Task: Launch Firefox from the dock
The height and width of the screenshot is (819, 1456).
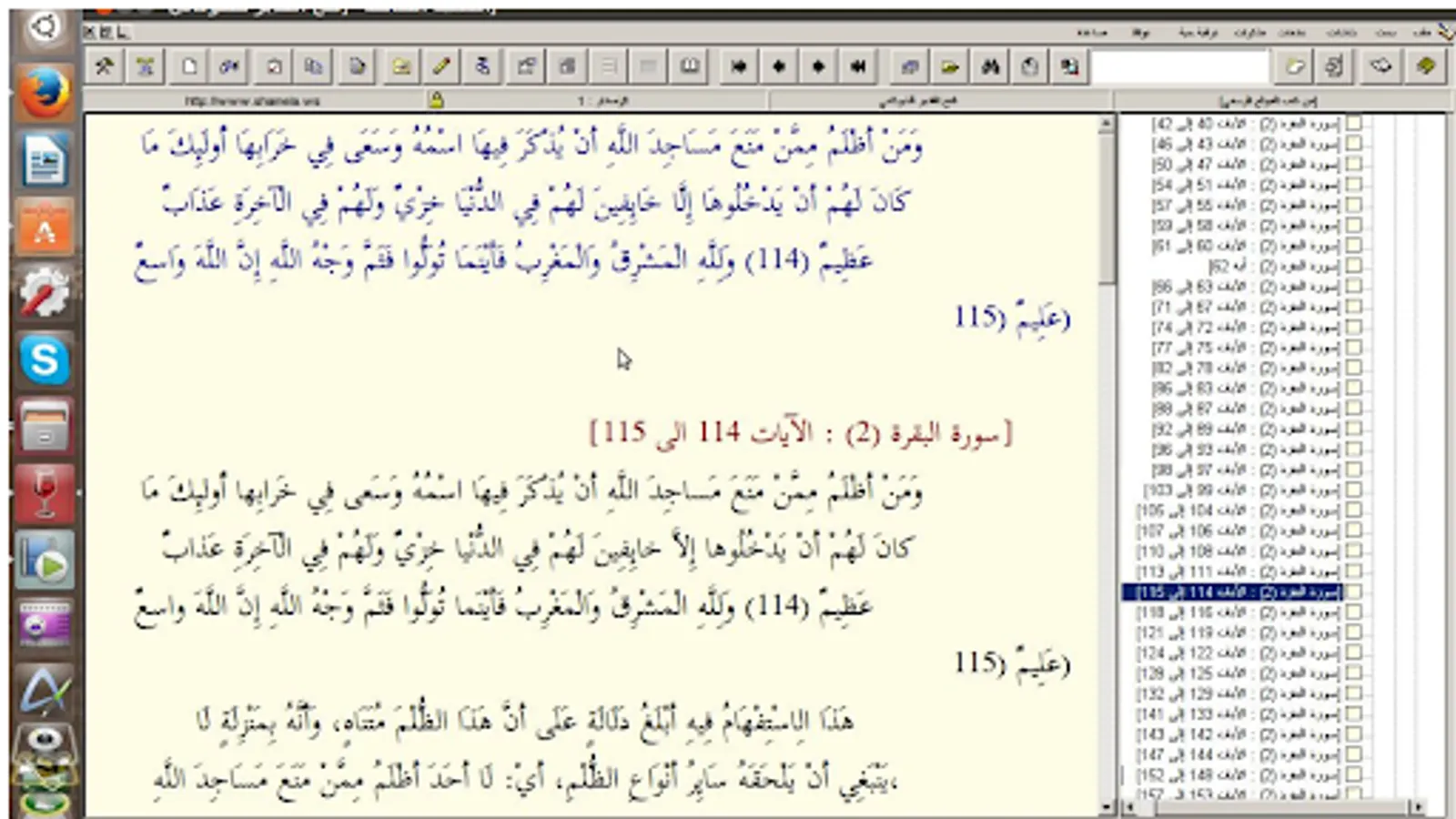Action: [x=44, y=93]
